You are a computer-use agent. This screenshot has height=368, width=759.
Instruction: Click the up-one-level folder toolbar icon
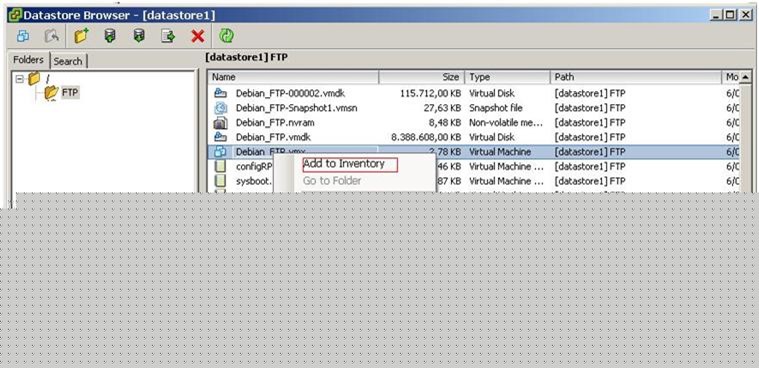pos(52,36)
